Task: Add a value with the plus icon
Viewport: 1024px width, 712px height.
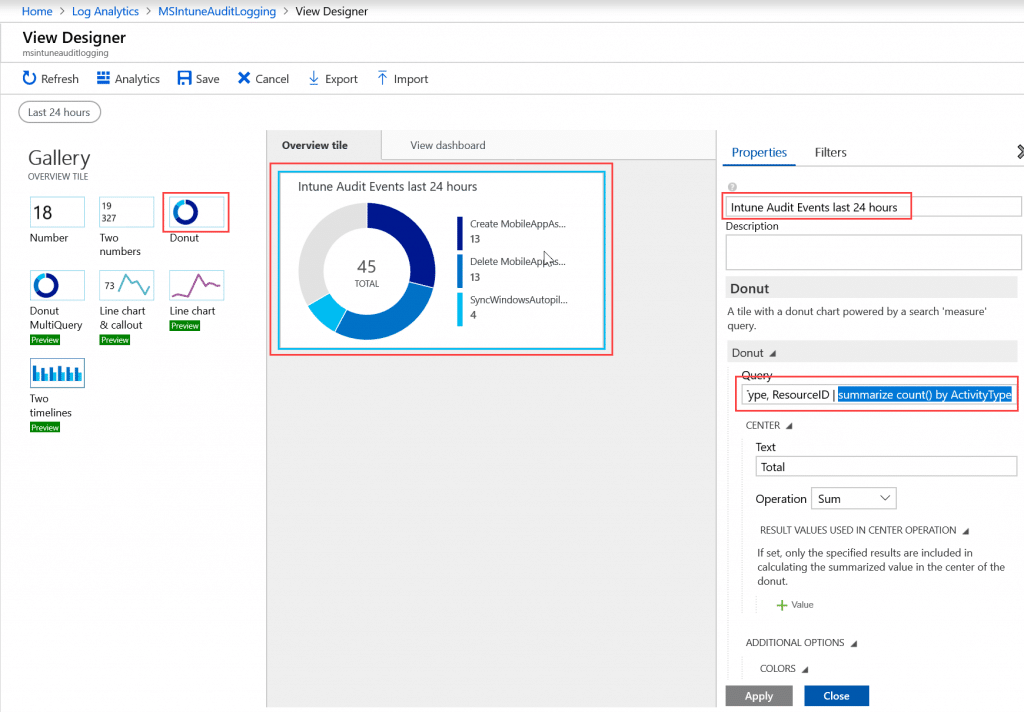Action: pos(781,605)
